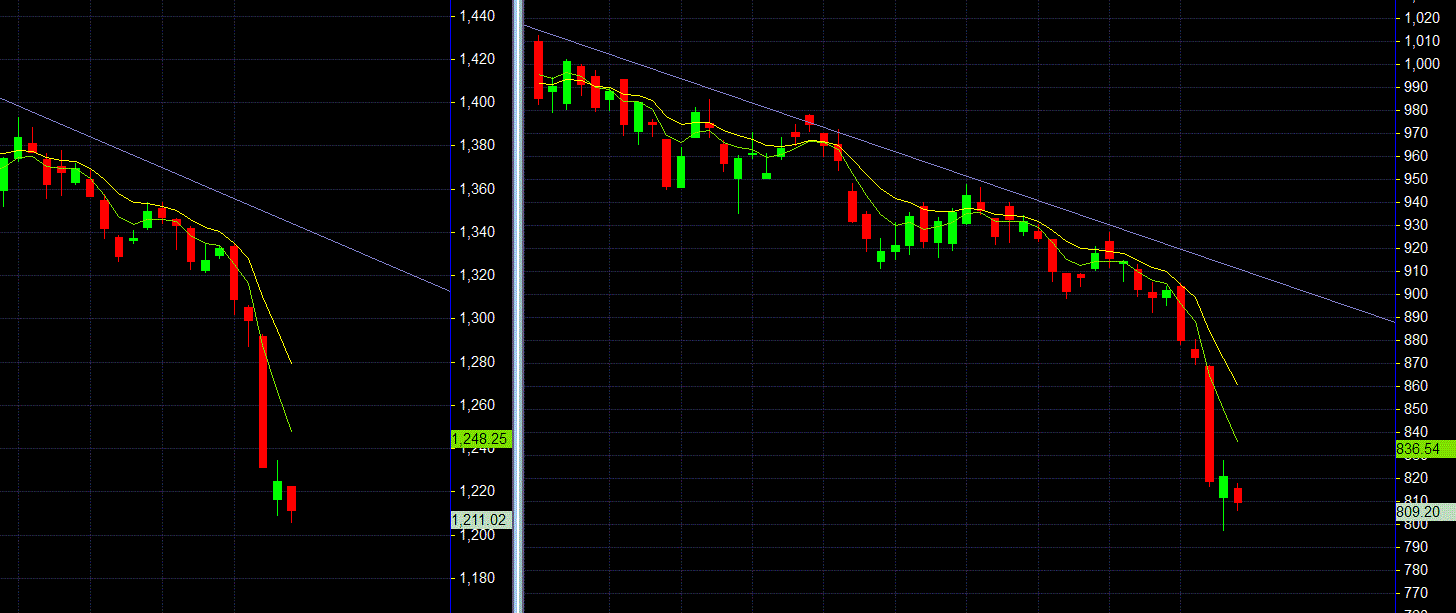The image size is (1456, 613).
Task: Select the 930 price label
Action: pyautogui.click(x=1418, y=225)
